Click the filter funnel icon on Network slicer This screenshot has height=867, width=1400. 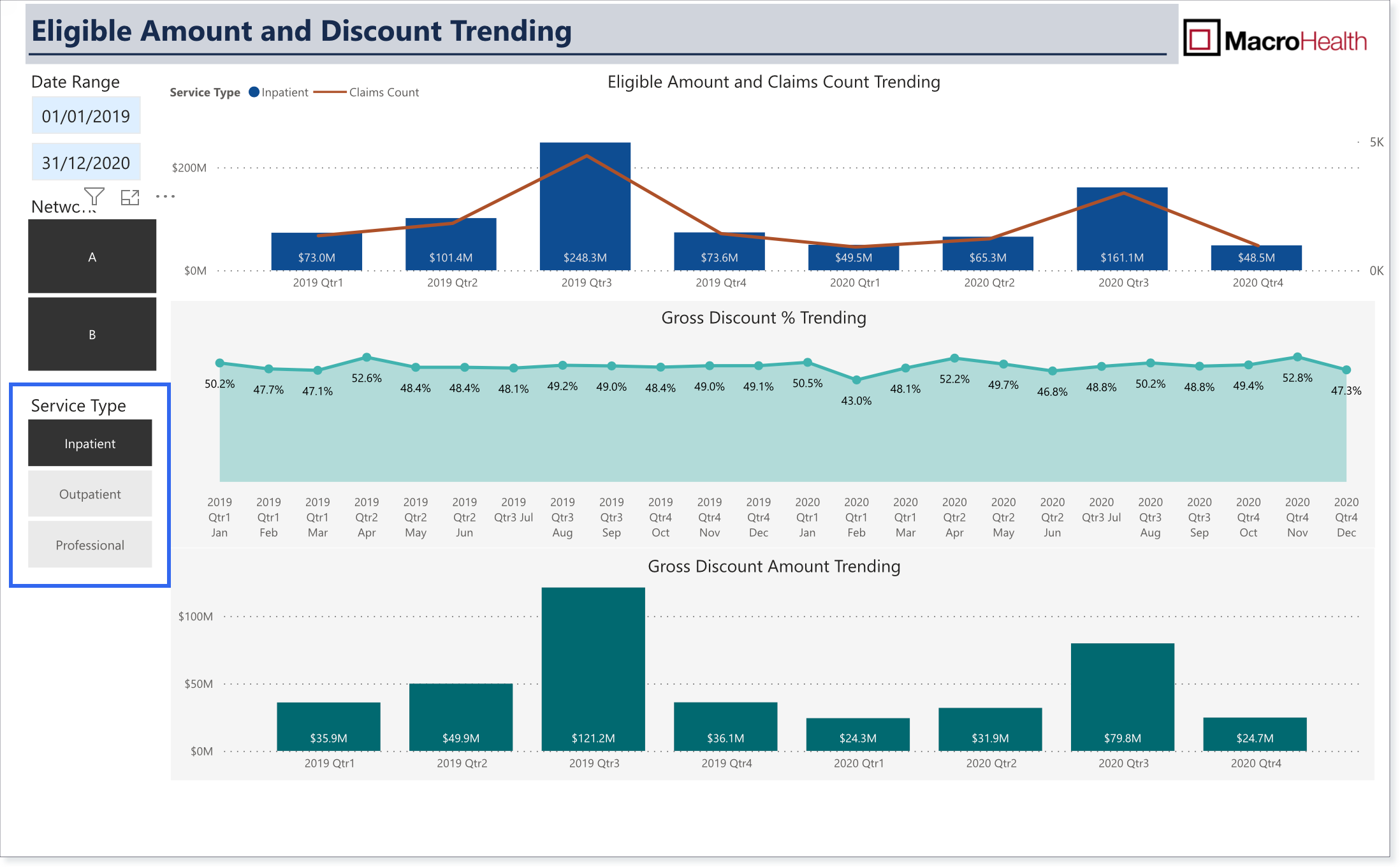tap(94, 197)
